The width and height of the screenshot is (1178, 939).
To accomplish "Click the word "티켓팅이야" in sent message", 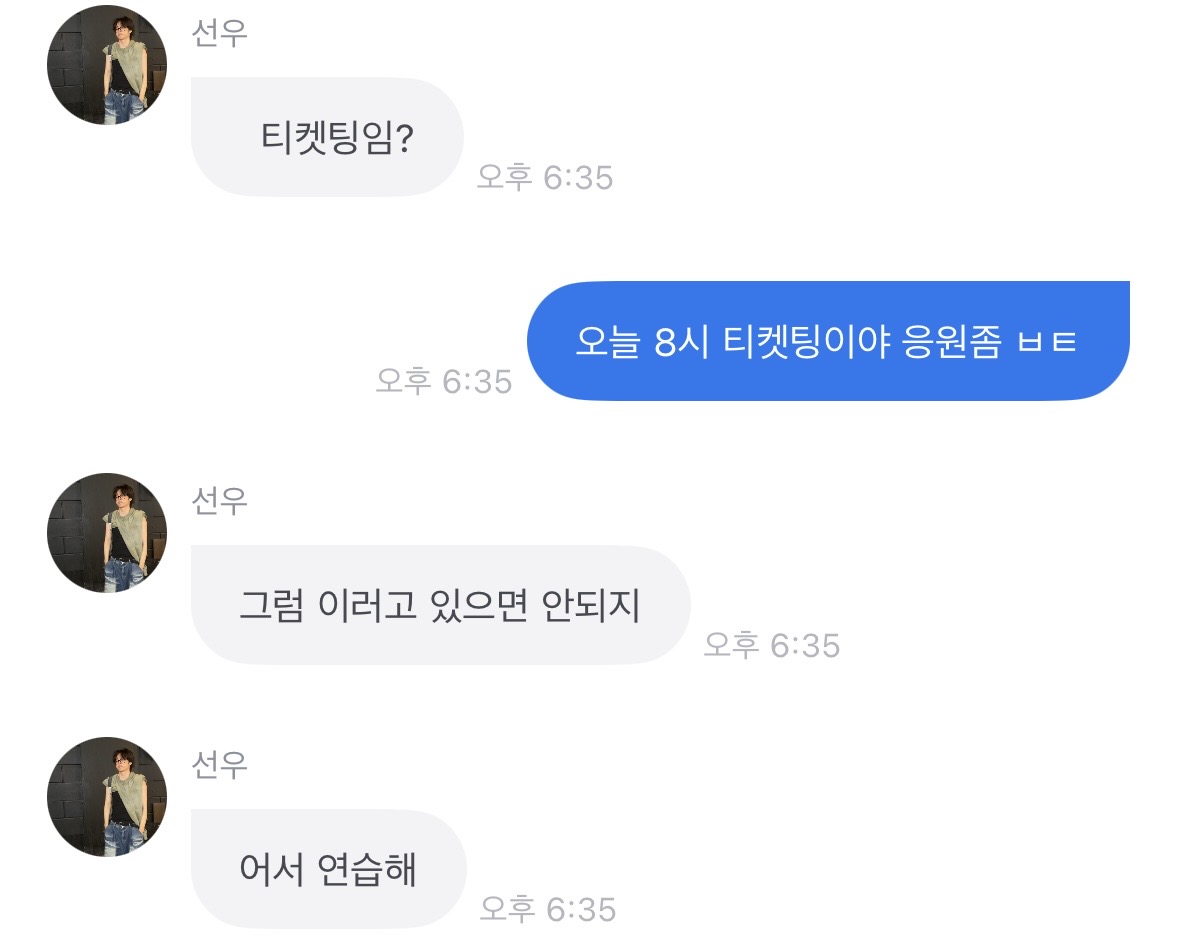I will click(x=795, y=342).
